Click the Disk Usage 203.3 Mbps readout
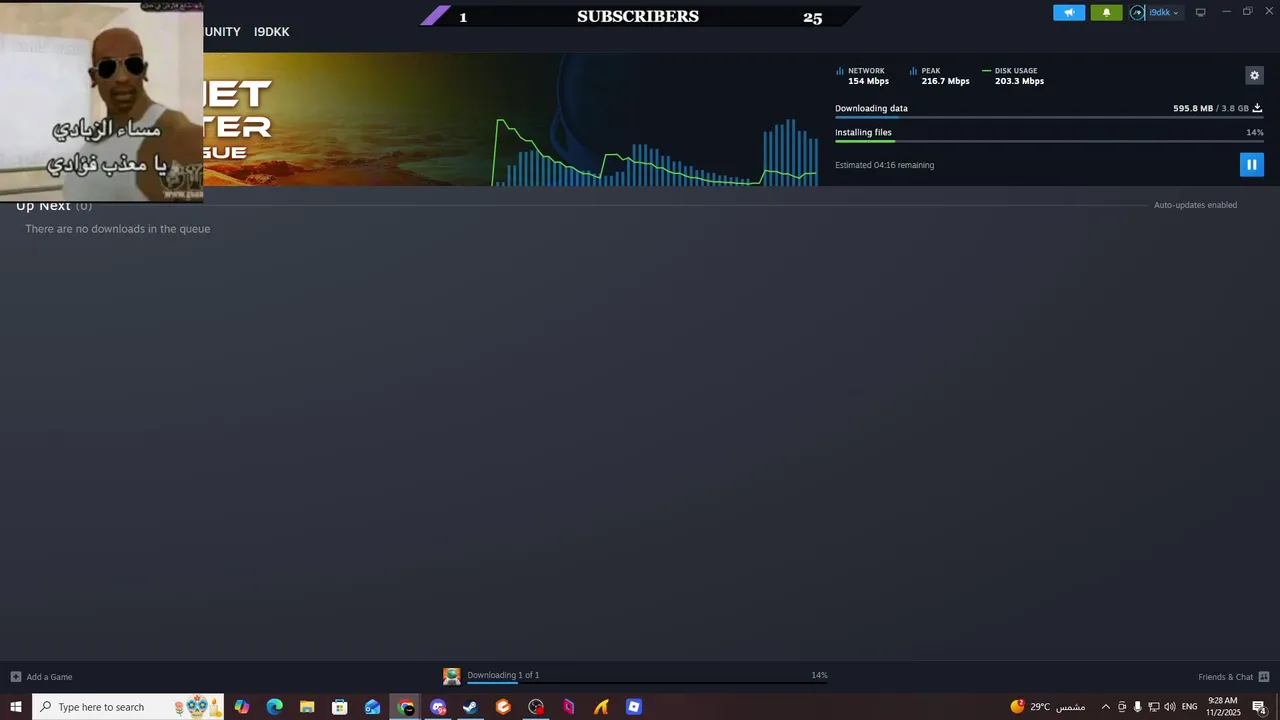 1014,76
